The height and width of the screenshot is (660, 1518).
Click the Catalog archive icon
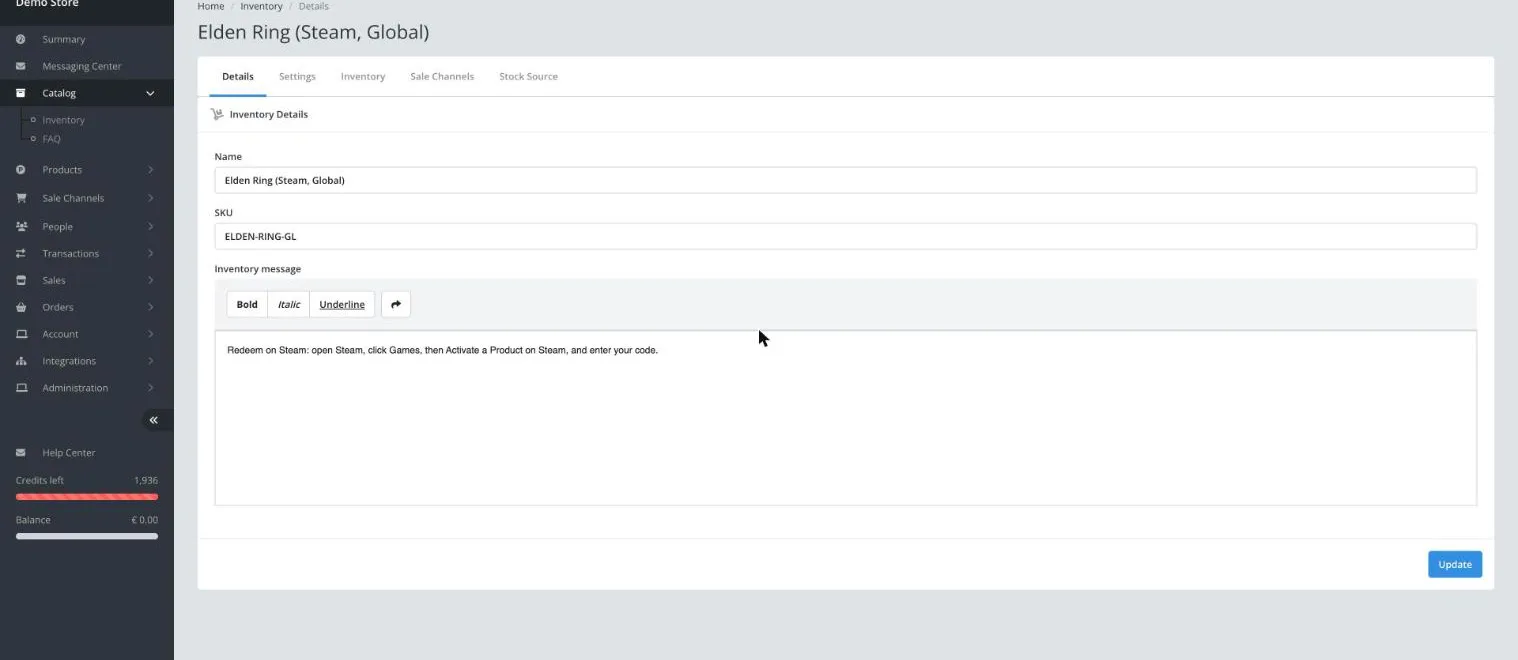pos(21,93)
